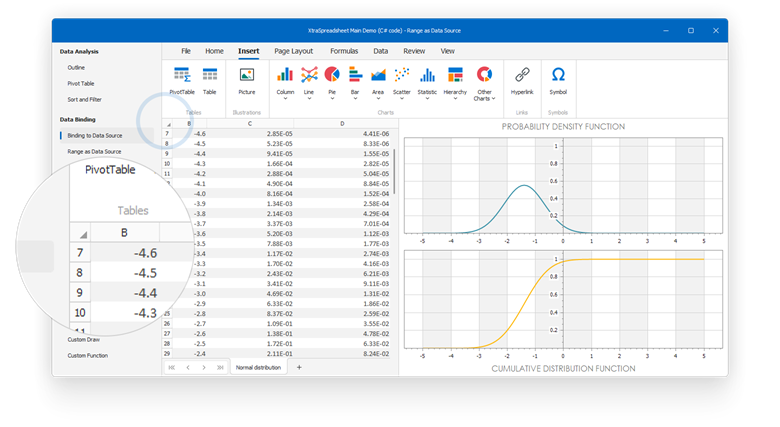Open the Sort and Filter demo
This screenshot has height=427, width=780.
pyautogui.click(x=84, y=100)
